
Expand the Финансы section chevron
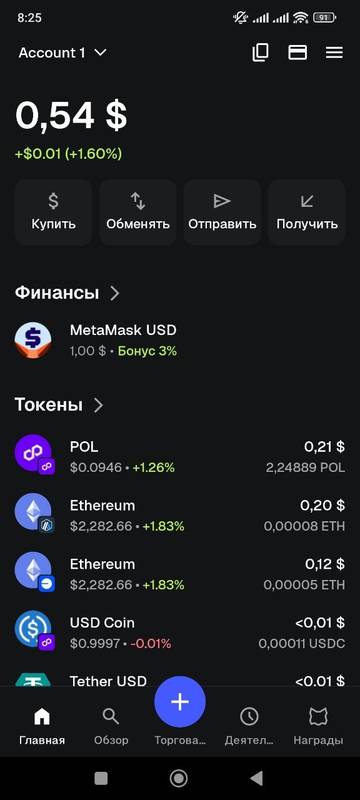click(x=115, y=293)
